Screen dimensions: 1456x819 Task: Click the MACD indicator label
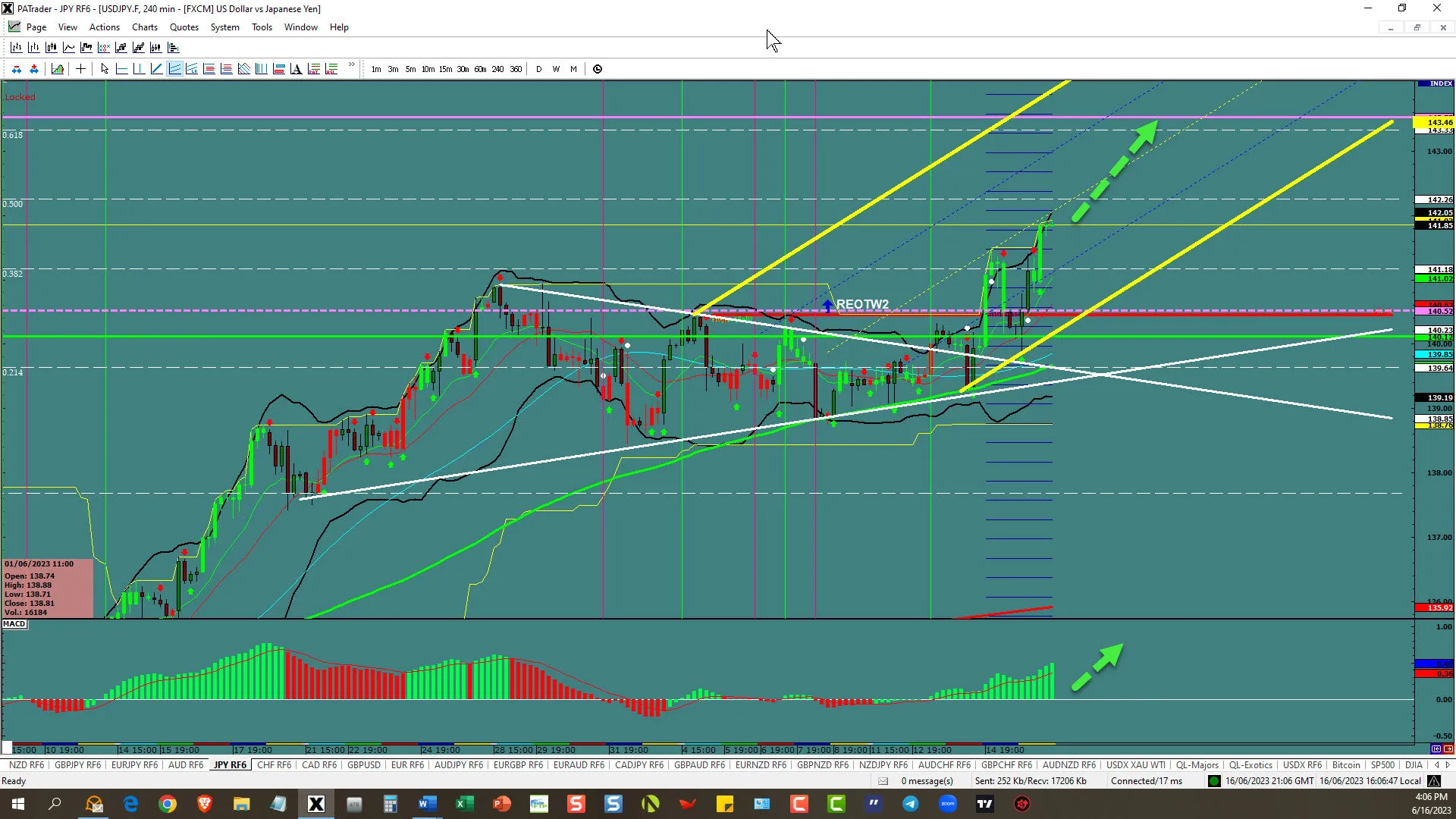[14, 624]
